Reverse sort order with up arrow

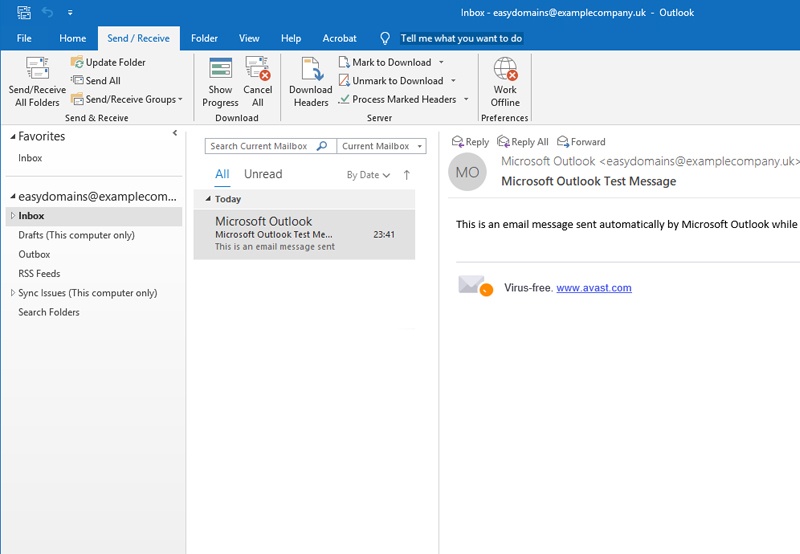(407, 175)
